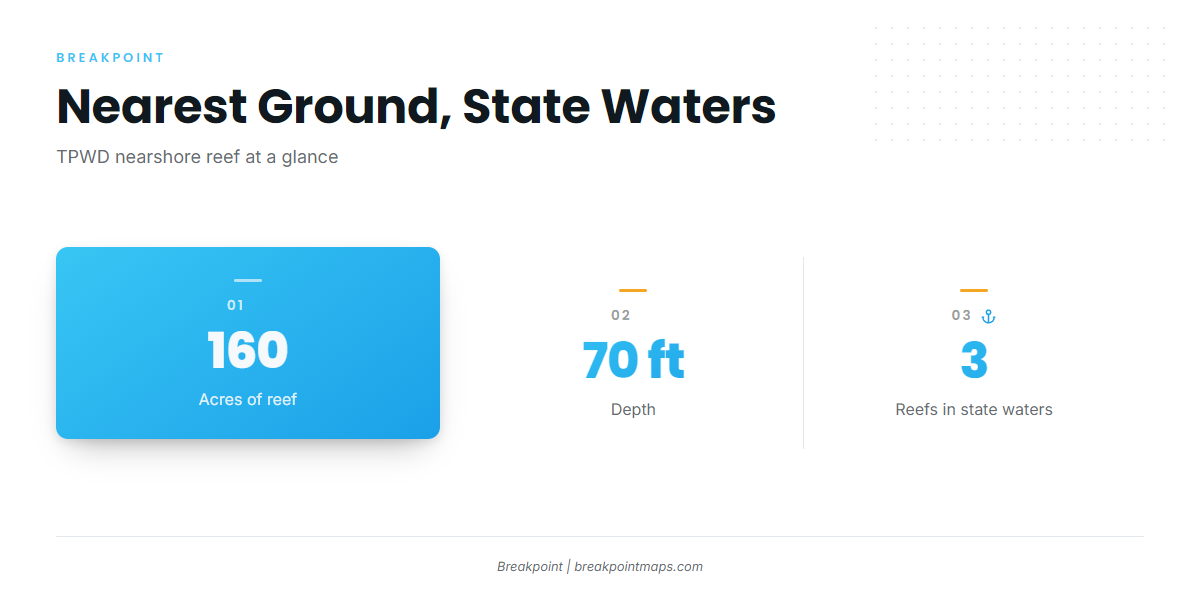Click the 160 number in blue card
Screen dimensions: 1200x600
click(x=248, y=350)
